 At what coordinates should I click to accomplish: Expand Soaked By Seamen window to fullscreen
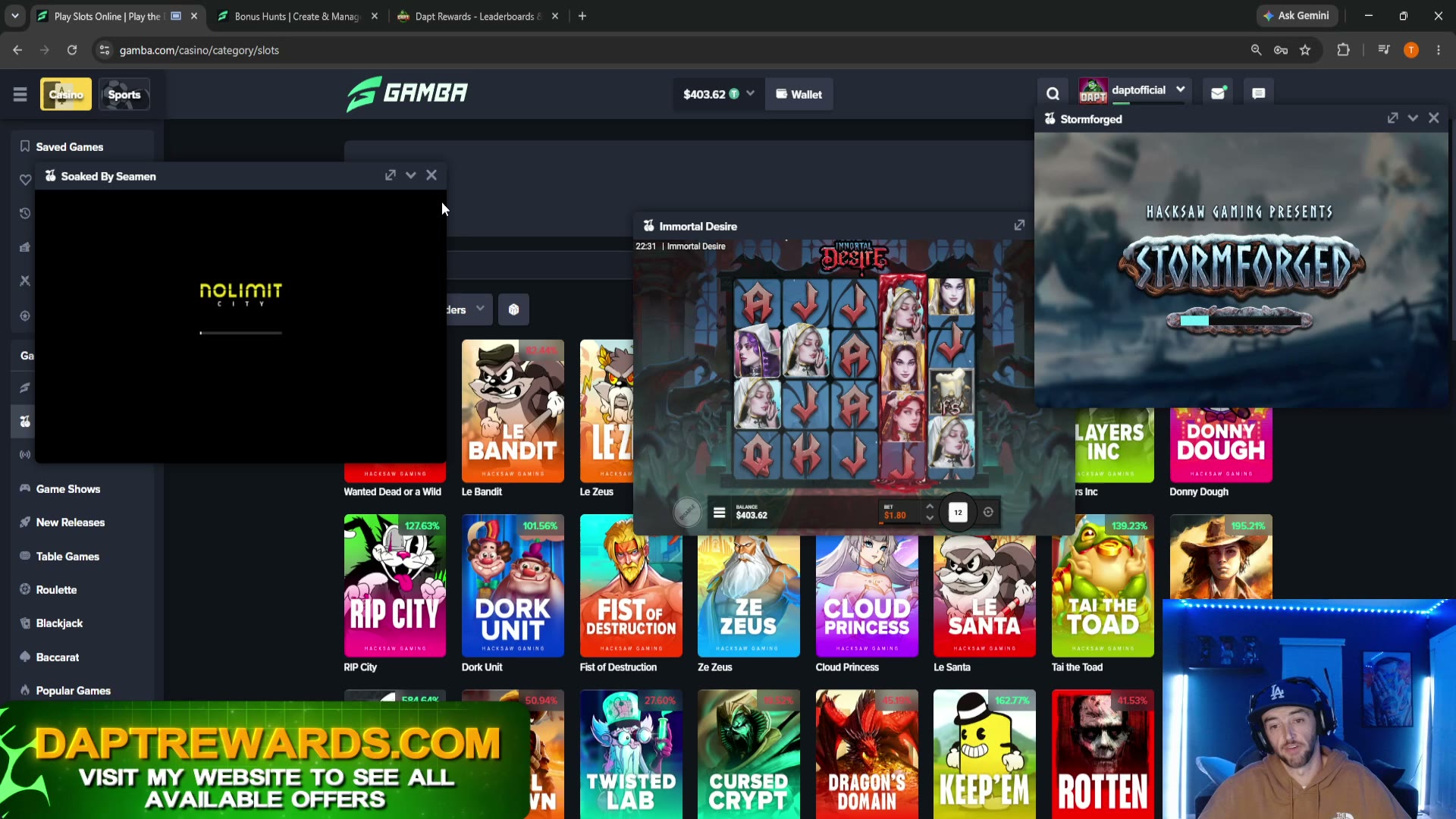point(391,175)
